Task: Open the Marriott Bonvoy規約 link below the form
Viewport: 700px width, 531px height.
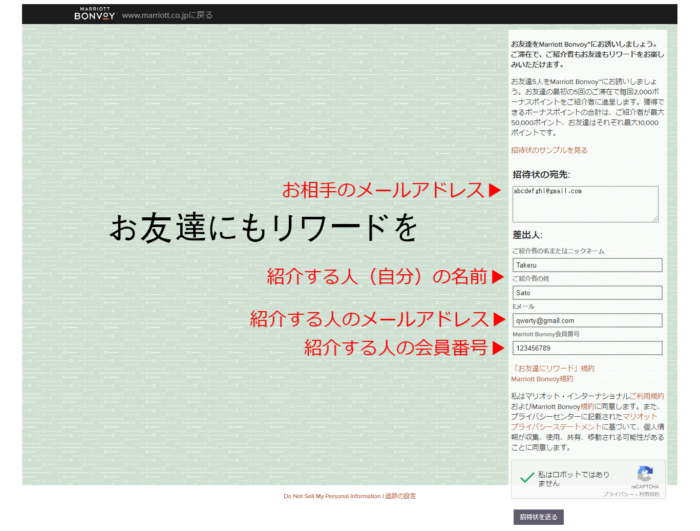Action: (x=542, y=379)
